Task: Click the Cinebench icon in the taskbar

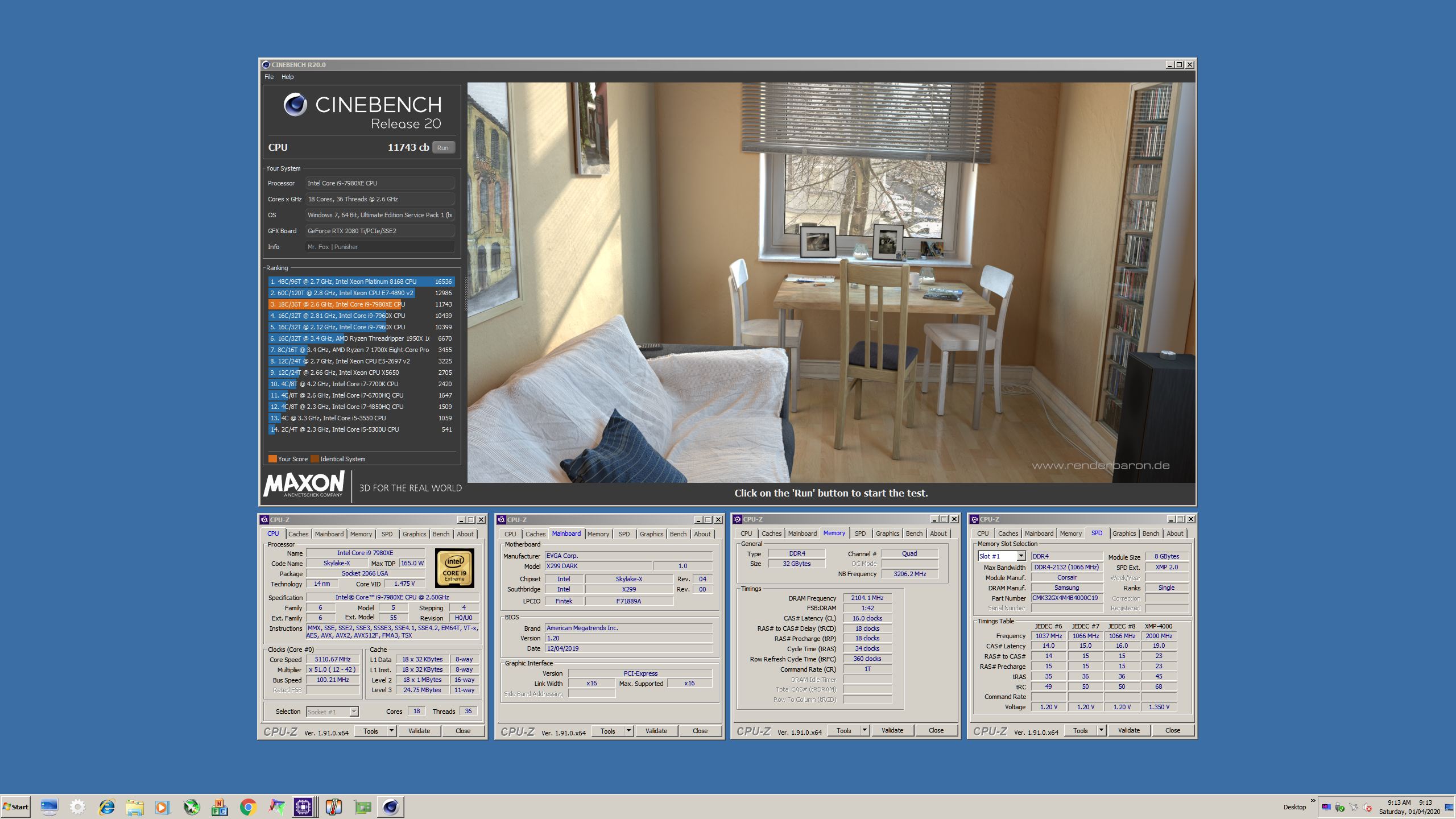Action: (x=391, y=806)
